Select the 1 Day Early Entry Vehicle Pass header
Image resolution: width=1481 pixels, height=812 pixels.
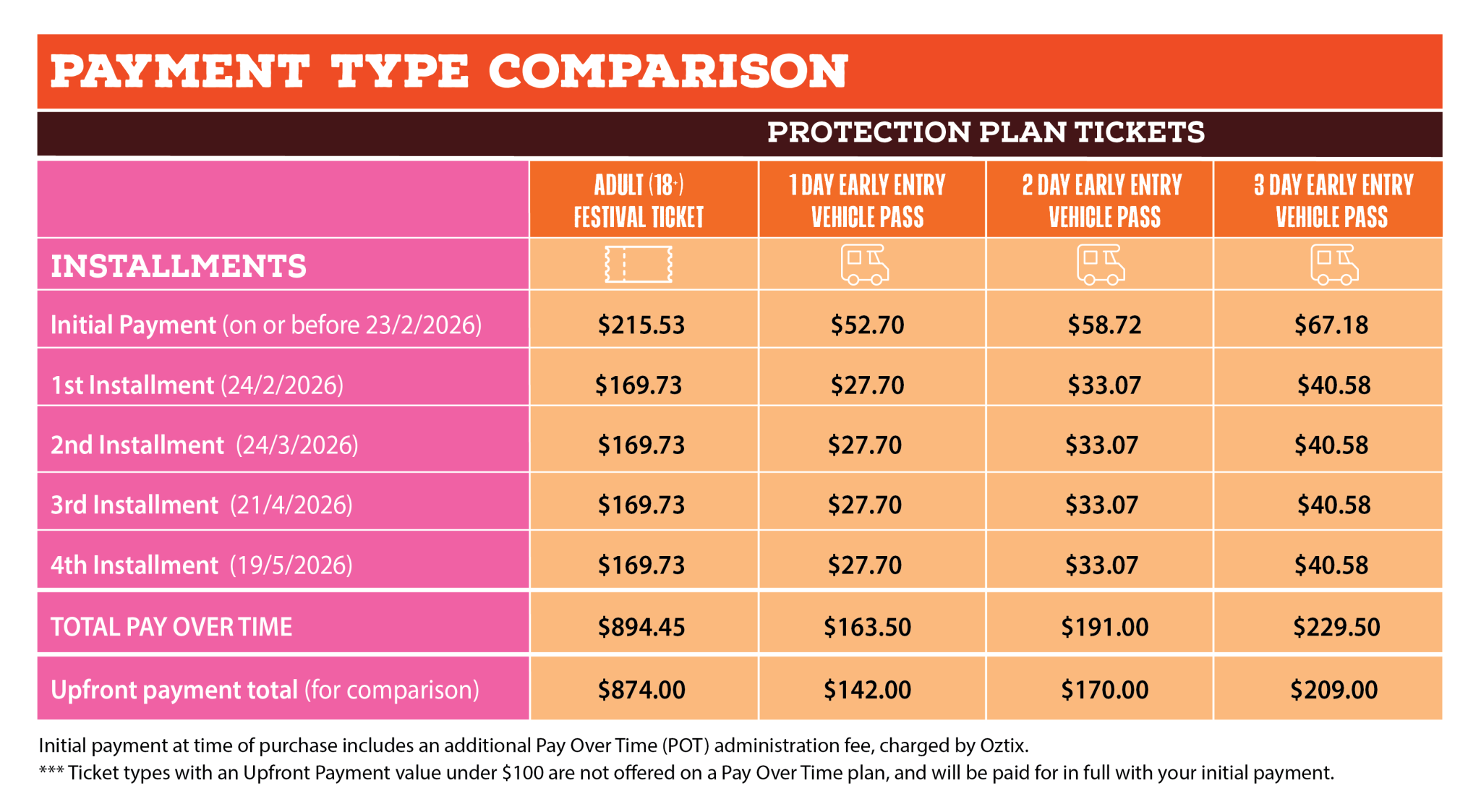pyautogui.click(x=867, y=200)
